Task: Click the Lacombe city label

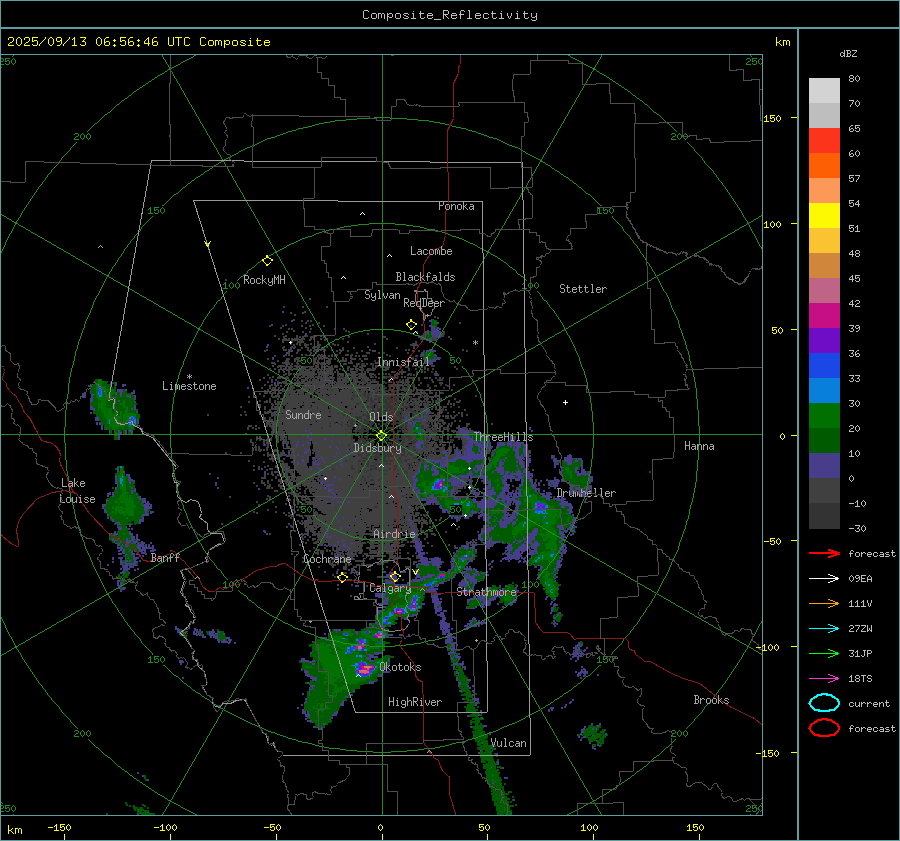Action: [431, 251]
